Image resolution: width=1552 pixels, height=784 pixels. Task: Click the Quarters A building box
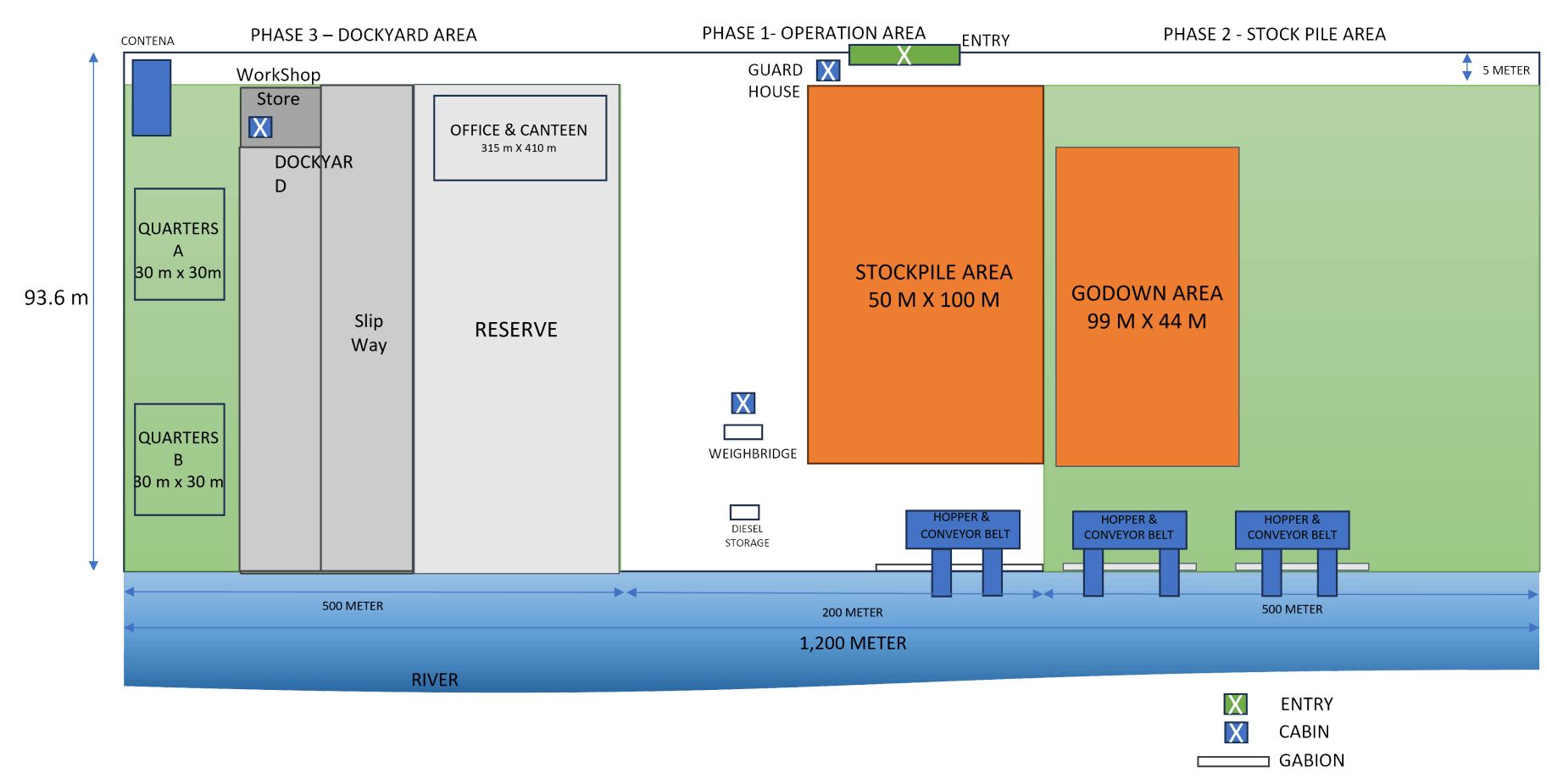(x=179, y=244)
